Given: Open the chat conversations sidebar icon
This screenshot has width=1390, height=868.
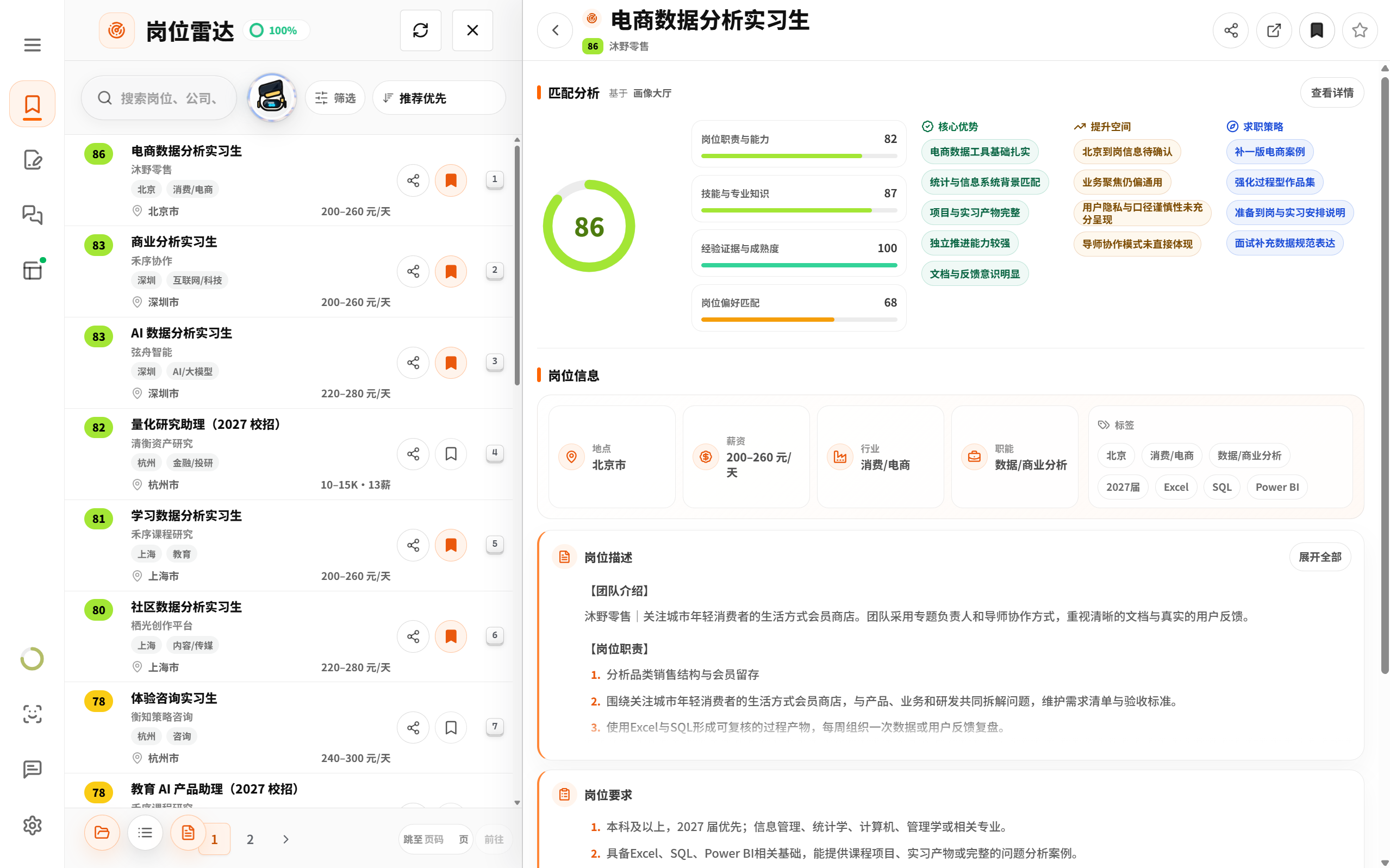Looking at the screenshot, I should (32, 215).
